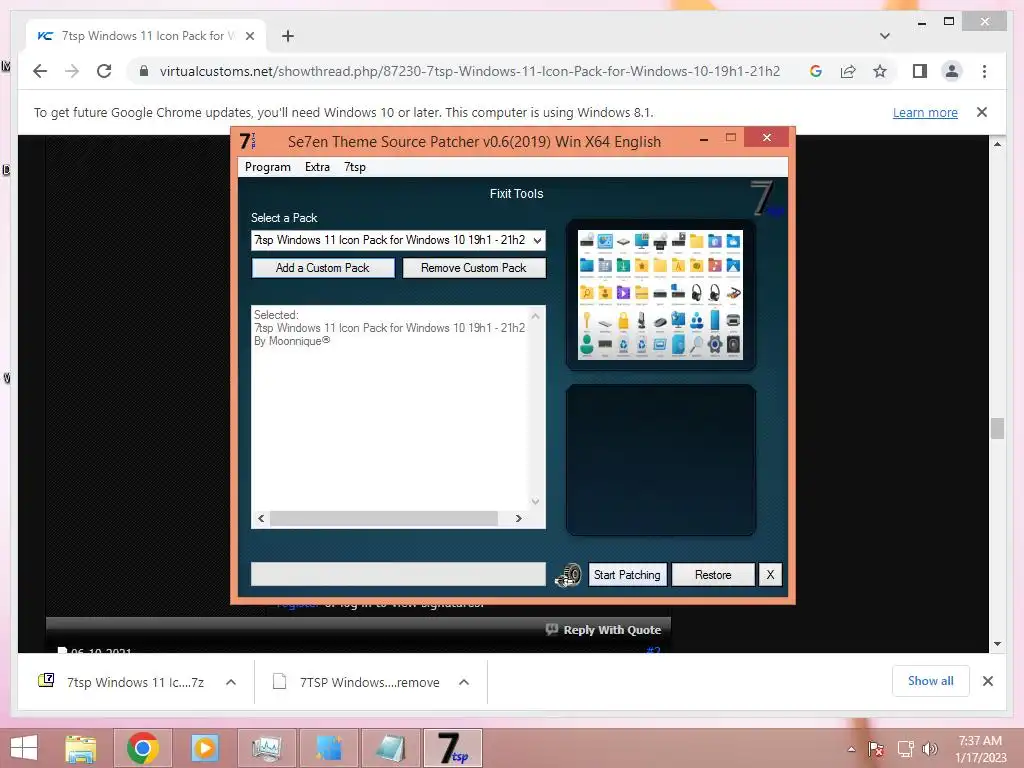
Task: Click the network tray icon
Action: pyautogui.click(x=905, y=749)
